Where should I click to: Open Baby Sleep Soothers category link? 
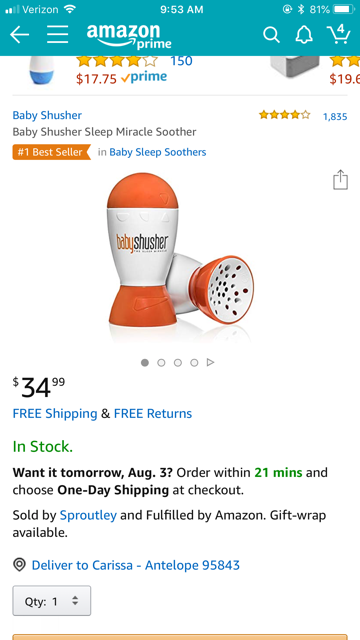[158, 152]
